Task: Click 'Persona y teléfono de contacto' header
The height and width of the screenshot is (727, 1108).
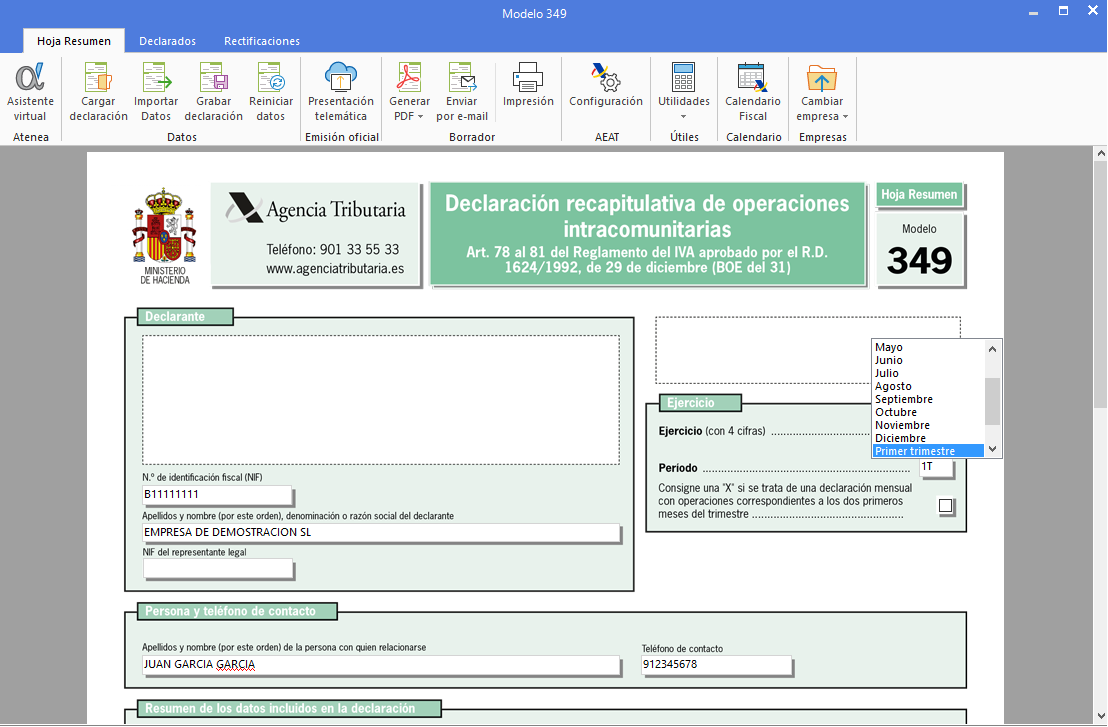Action: point(237,611)
